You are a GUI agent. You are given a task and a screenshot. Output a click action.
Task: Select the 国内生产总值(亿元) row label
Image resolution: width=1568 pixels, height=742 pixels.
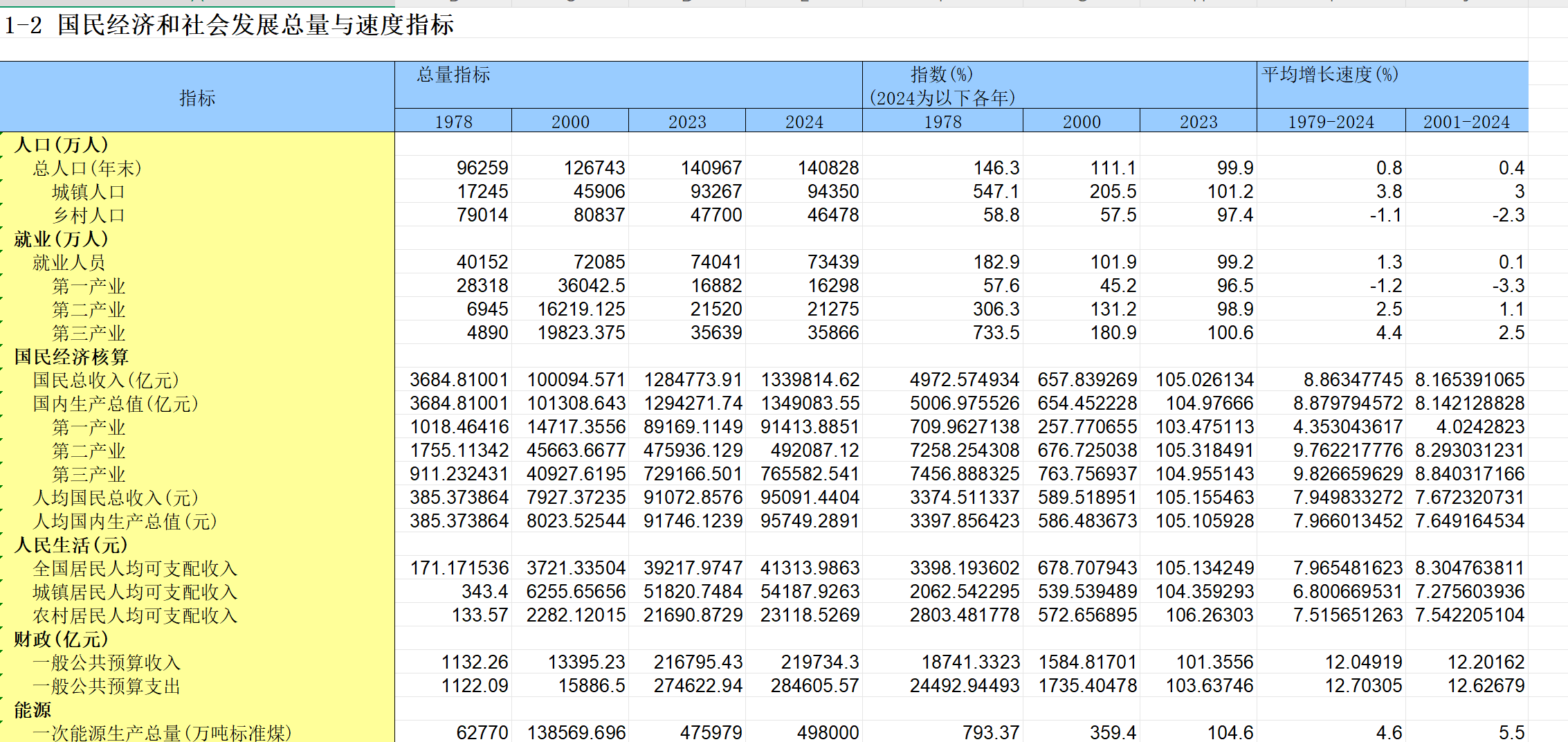pyautogui.click(x=116, y=404)
